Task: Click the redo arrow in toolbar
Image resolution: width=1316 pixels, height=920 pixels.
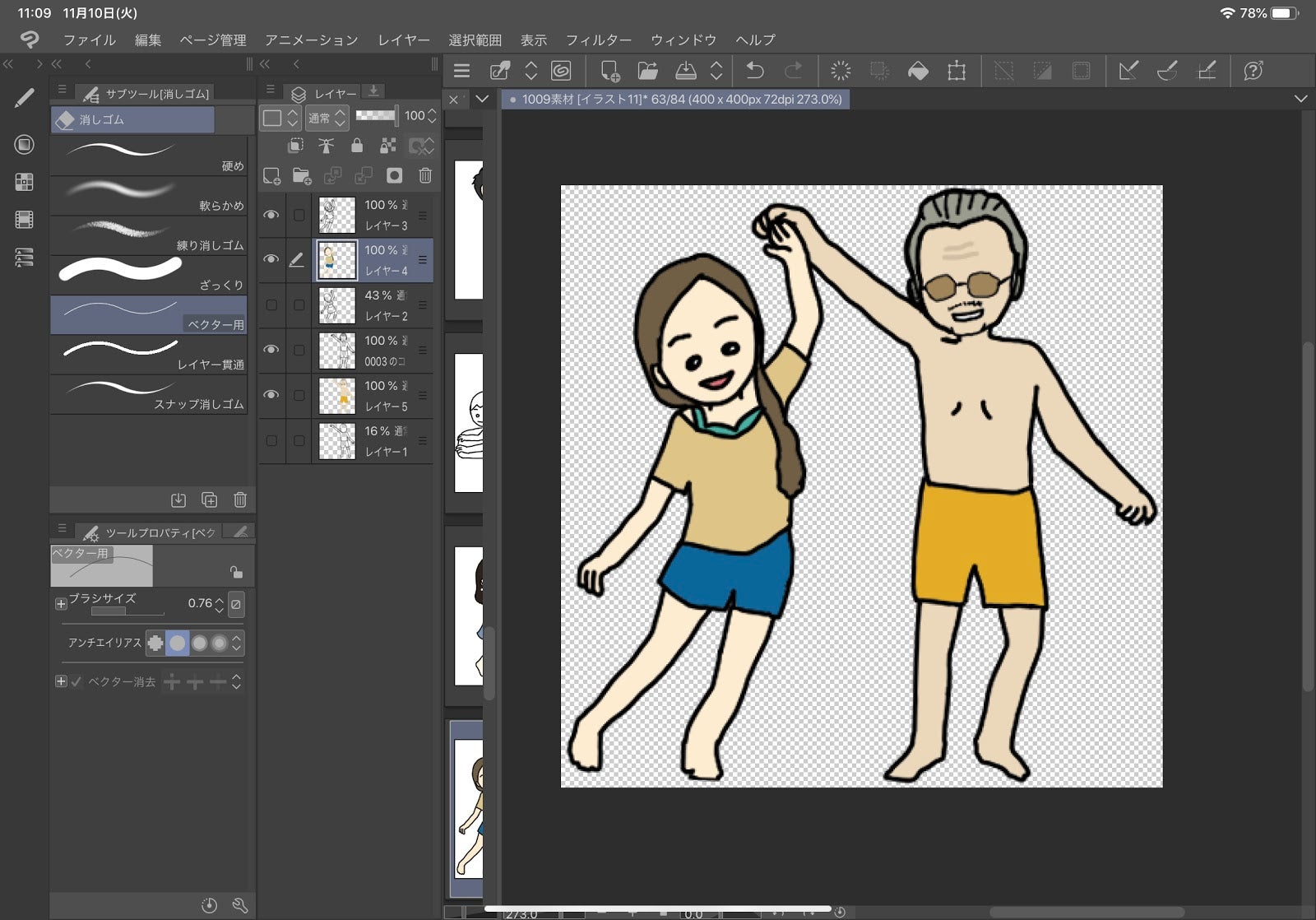Action: [793, 71]
